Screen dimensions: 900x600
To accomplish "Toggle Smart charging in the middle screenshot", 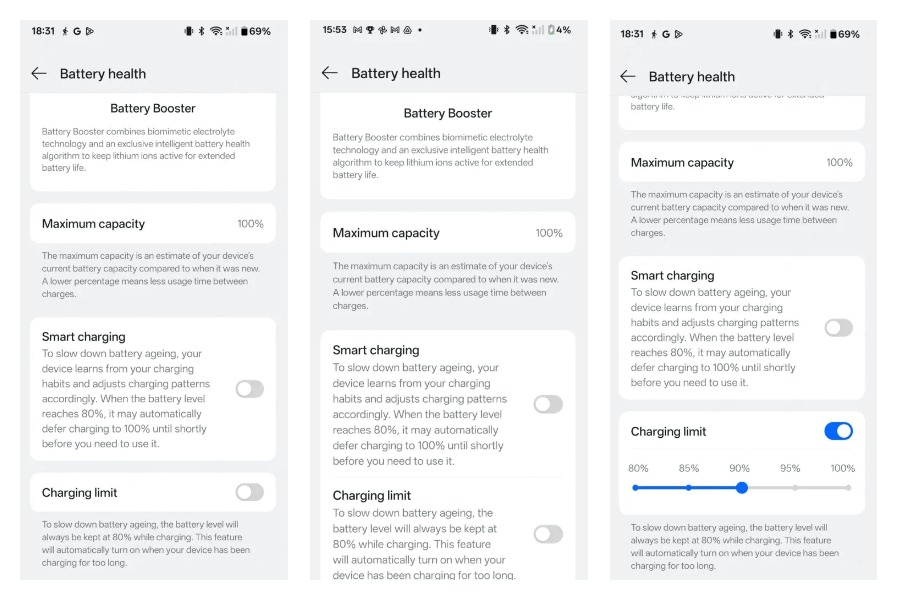I will click(548, 404).
